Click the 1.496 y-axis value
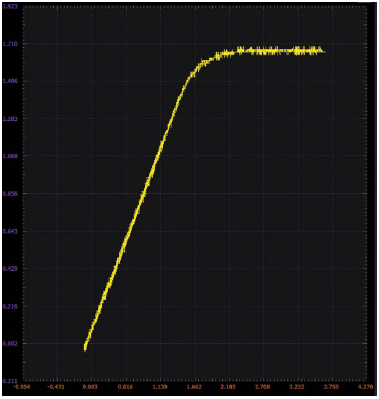The image size is (379, 399). point(8,81)
